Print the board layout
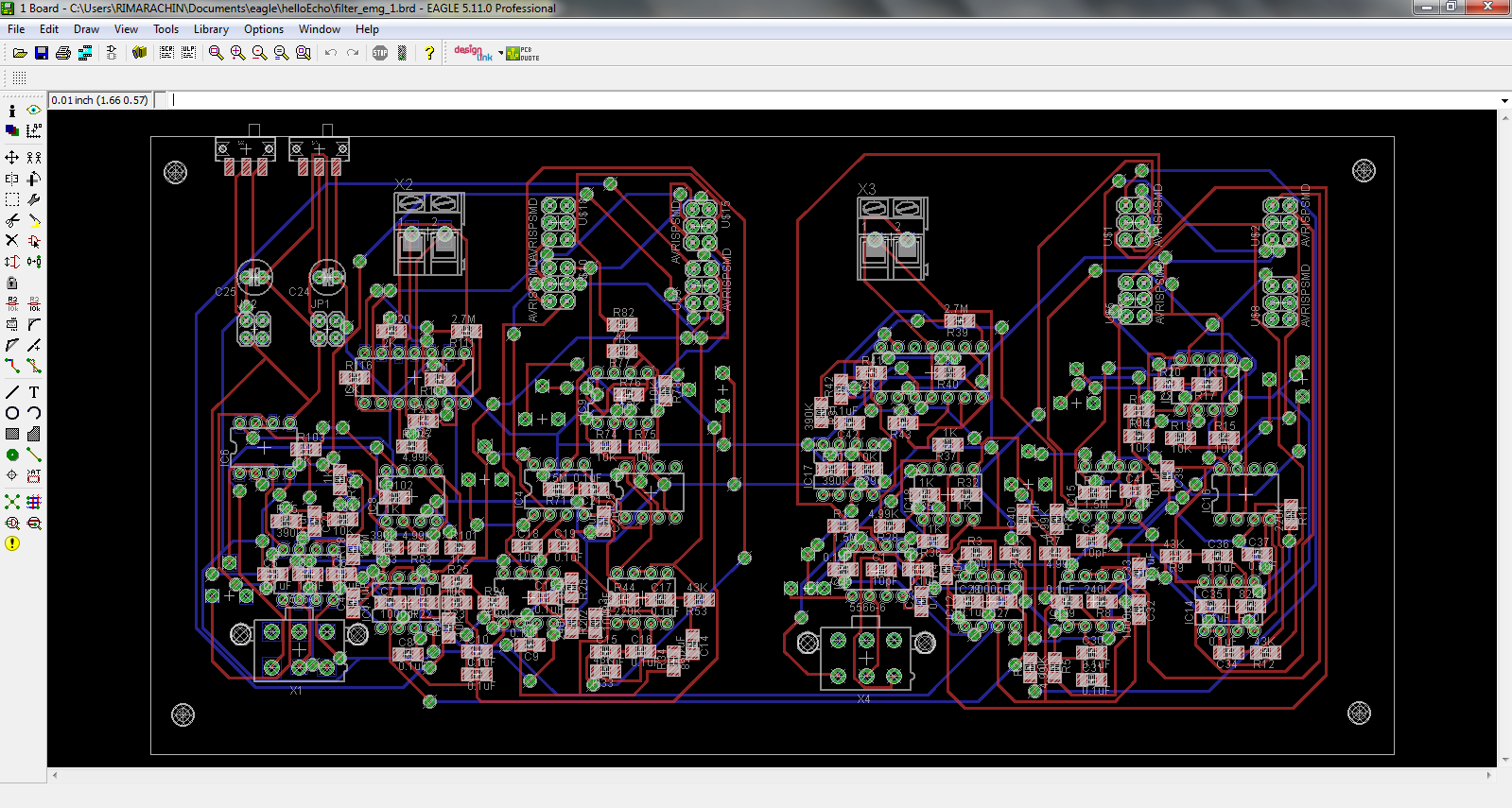The width and height of the screenshot is (1512, 808). coord(63,53)
